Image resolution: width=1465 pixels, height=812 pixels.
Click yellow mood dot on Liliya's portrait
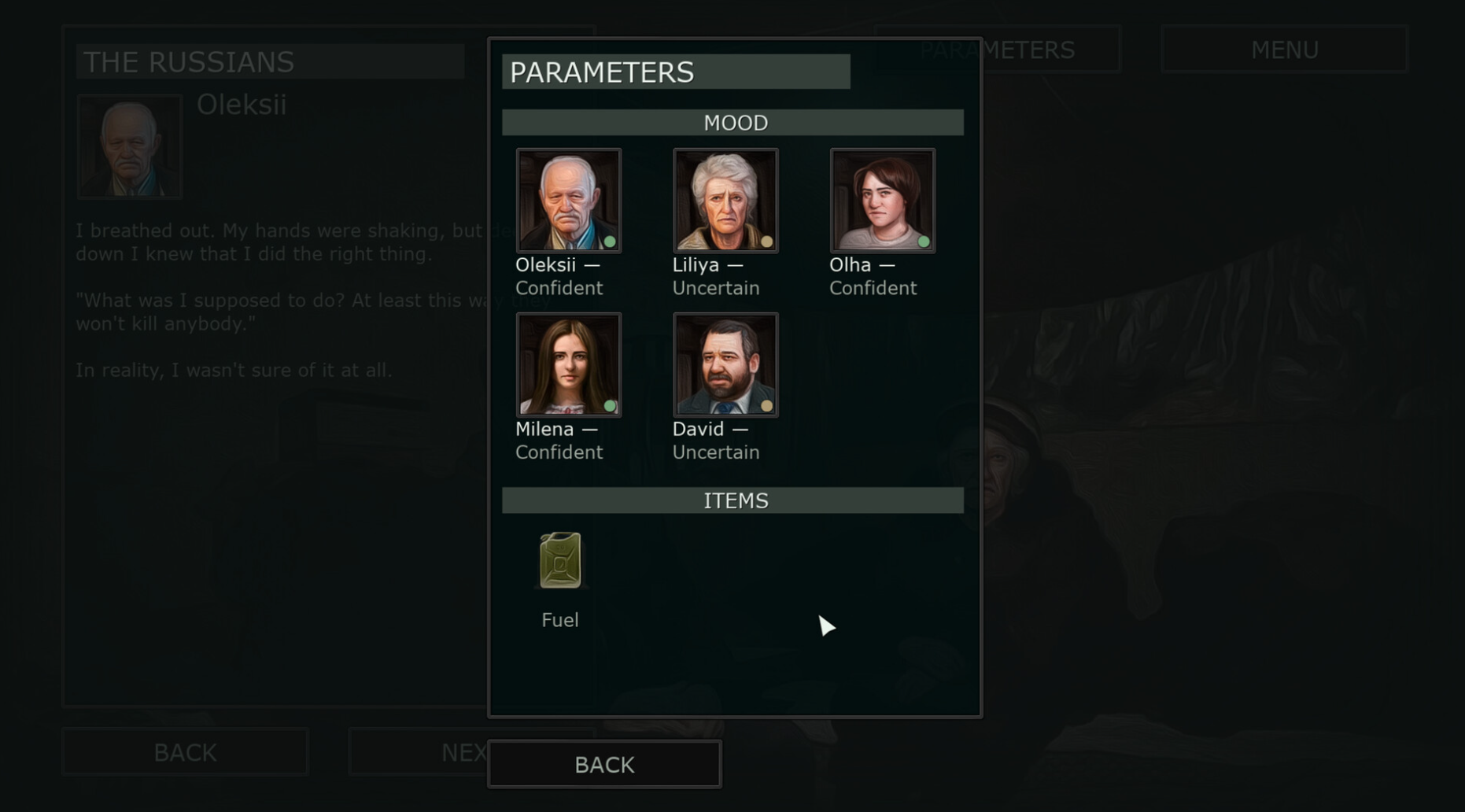[x=766, y=242]
